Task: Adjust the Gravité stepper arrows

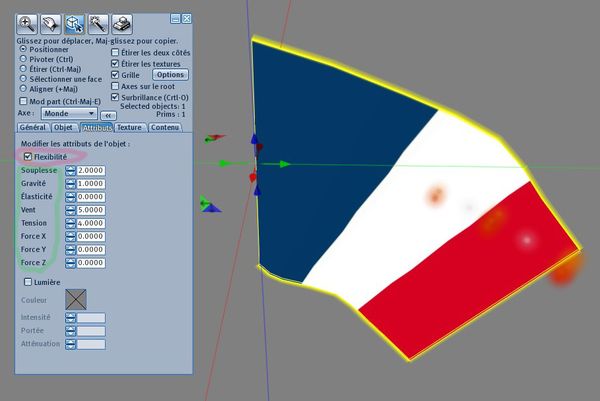Action: (x=70, y=184)
